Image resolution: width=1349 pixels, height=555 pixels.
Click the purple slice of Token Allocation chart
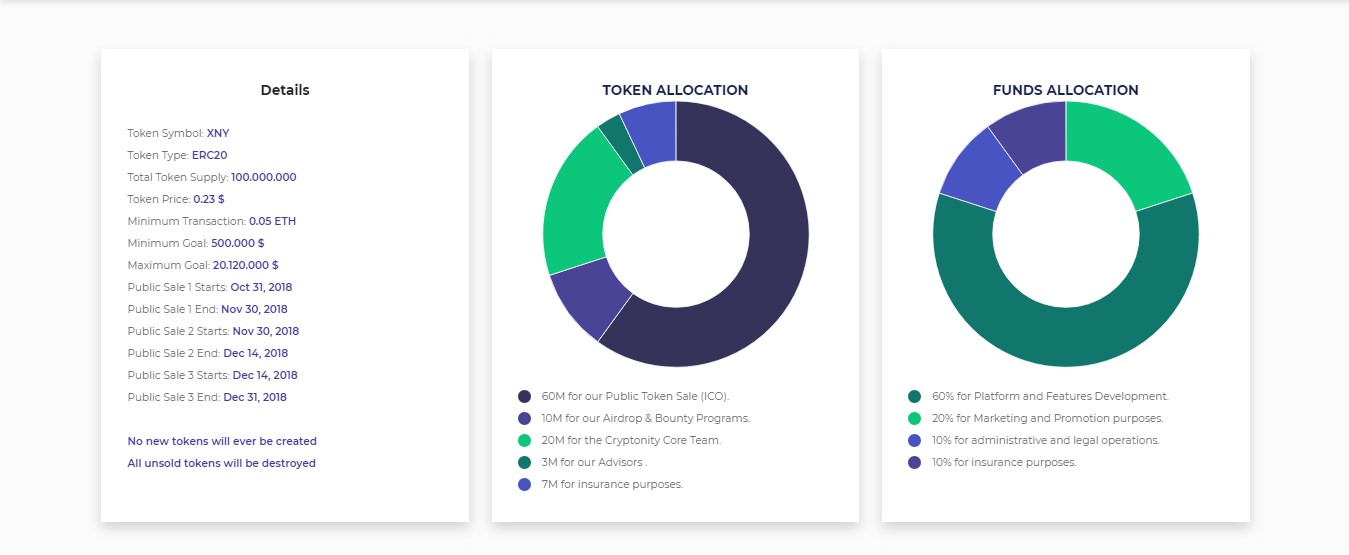click(x=590, y=300)
